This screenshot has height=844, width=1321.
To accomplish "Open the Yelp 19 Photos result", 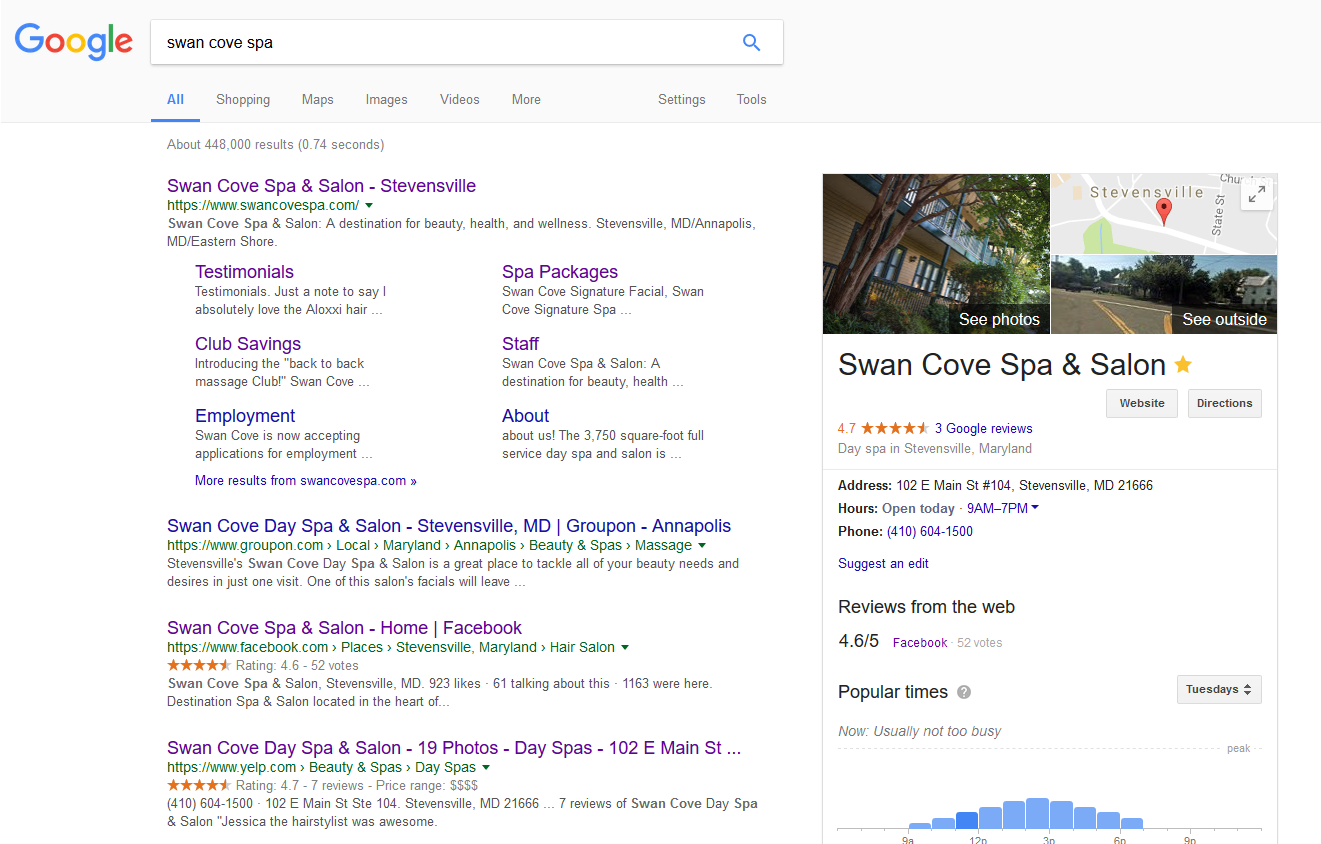I will click(454, 748).
